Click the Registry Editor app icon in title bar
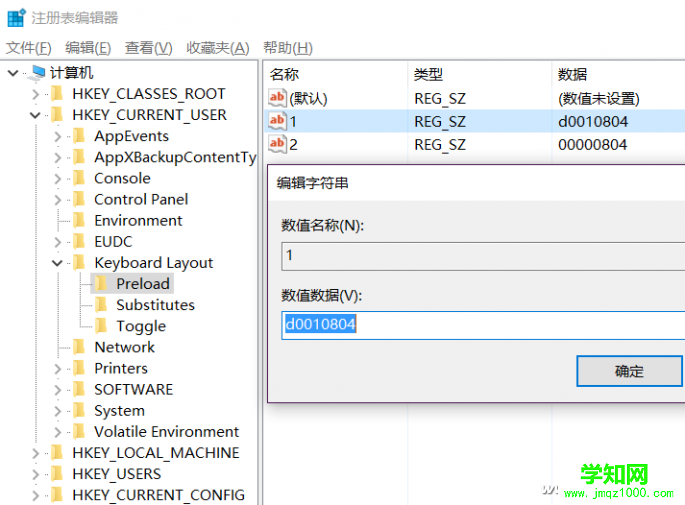685x505 pixels. click(16, 17)
